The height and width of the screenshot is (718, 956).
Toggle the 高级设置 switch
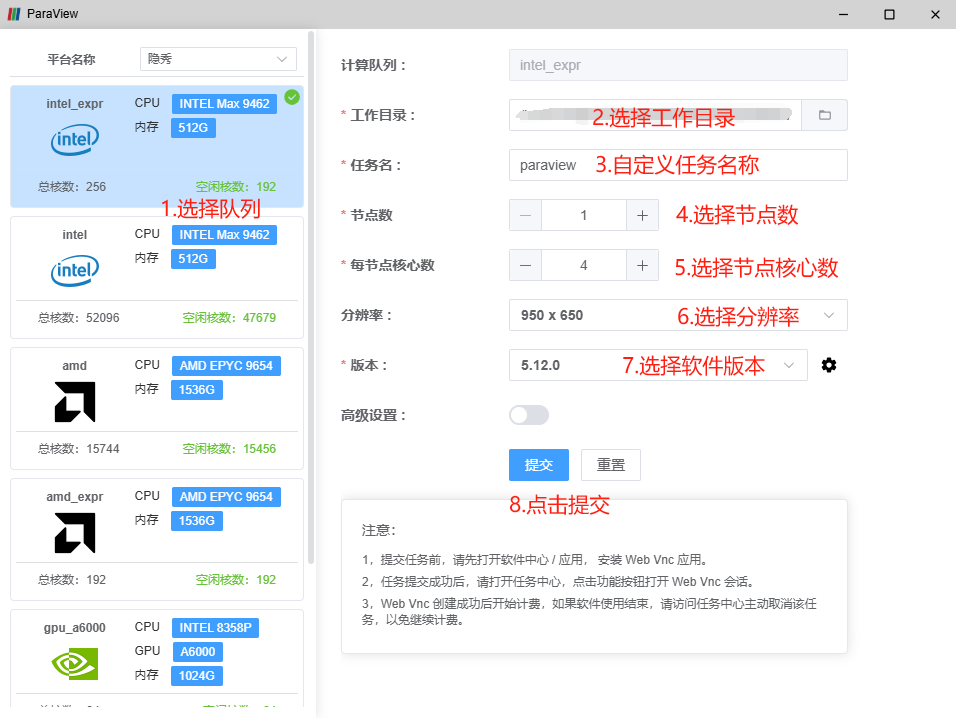click(x=529, y=415)
